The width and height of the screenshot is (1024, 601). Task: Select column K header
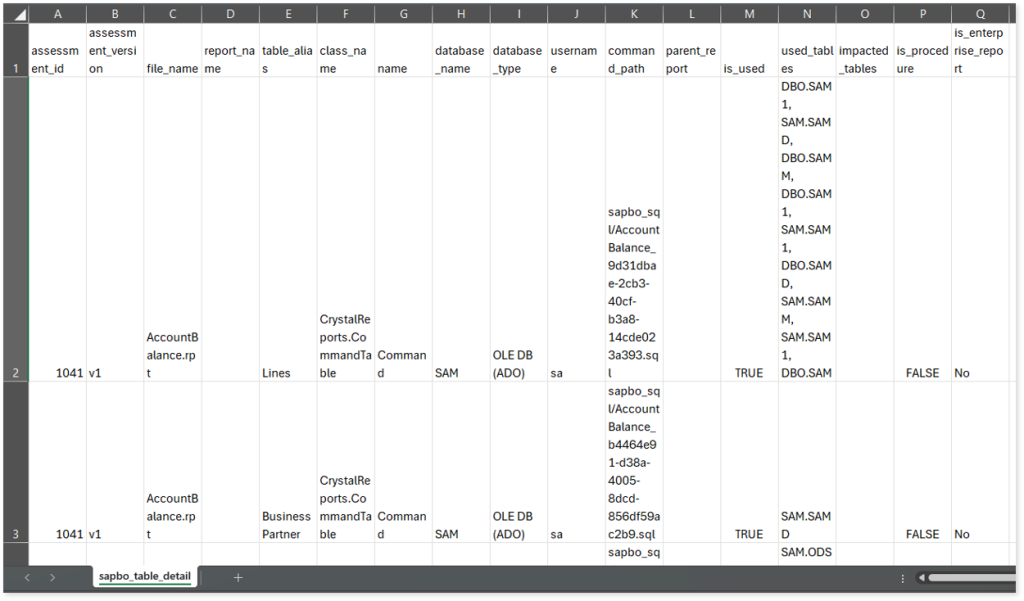(x=634, y=14)
